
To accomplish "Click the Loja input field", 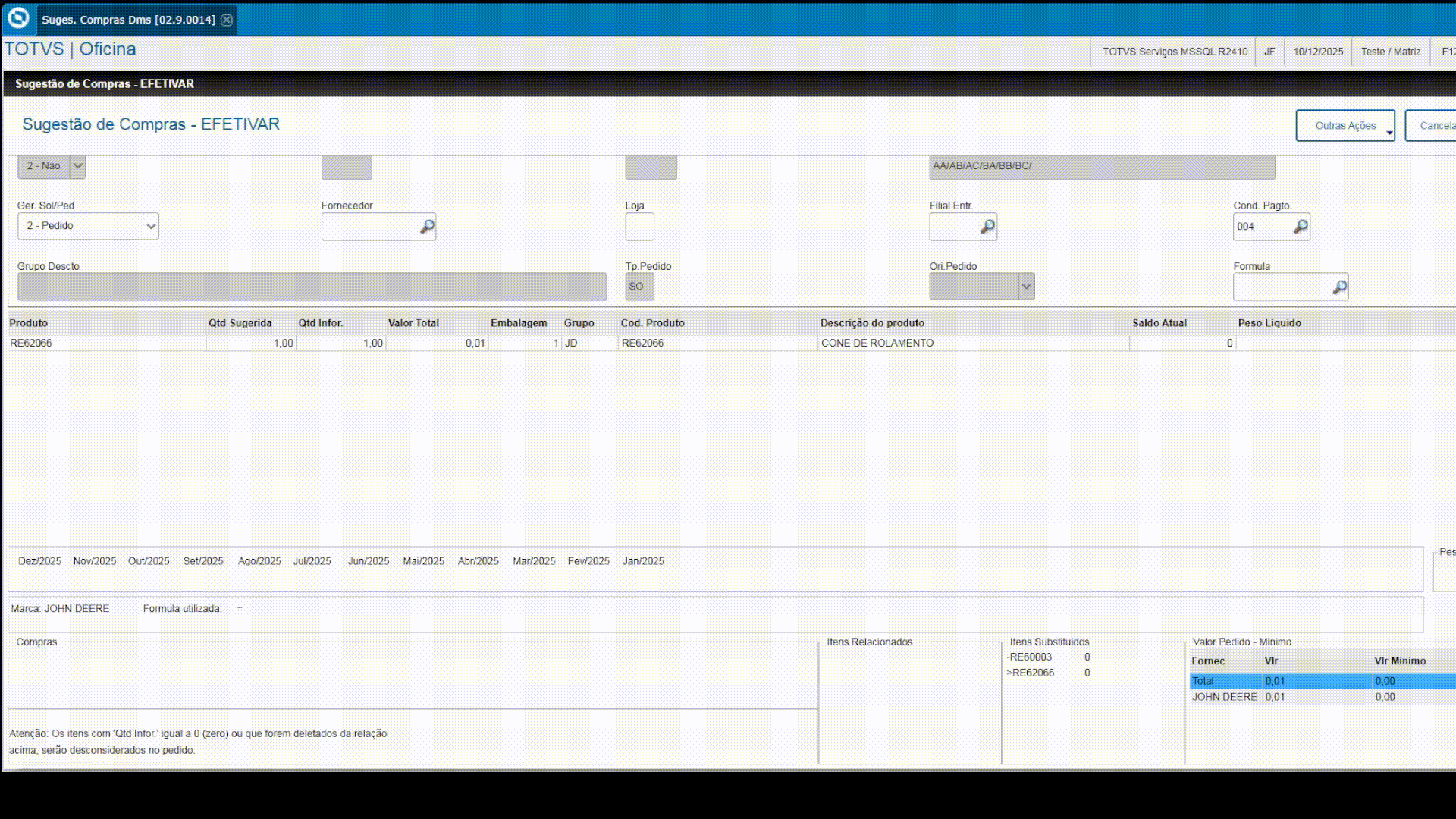I will (639, 227).
